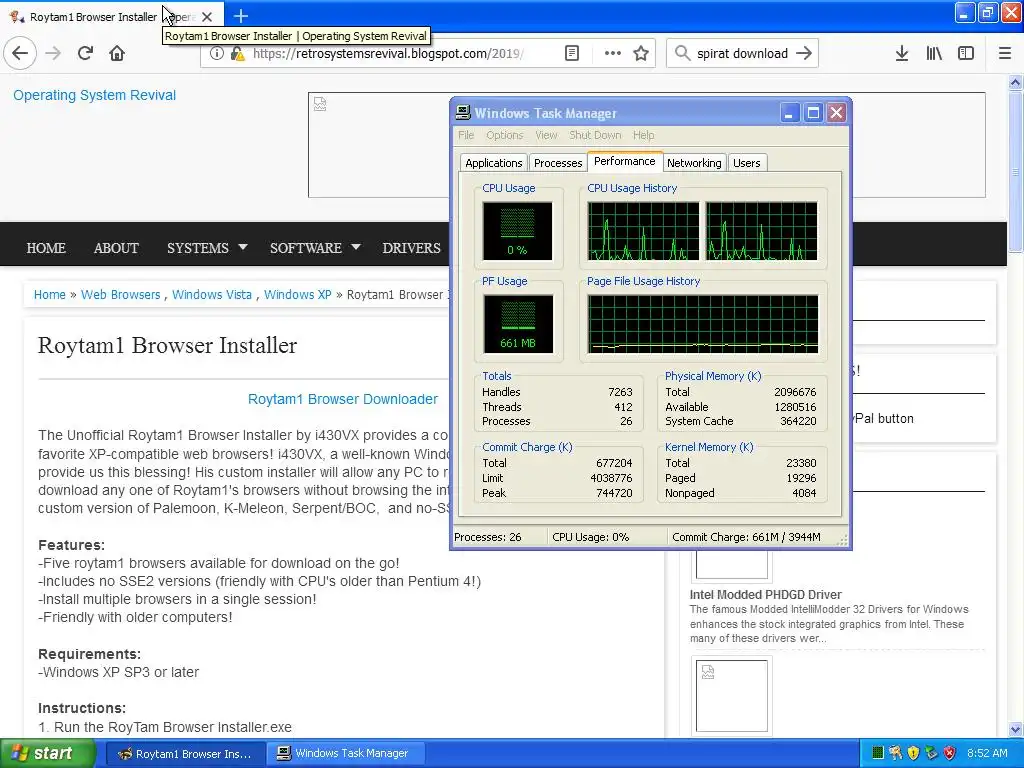Image resolution: width=1024 pixels, height=768 pixels.
Task: Open the browser hamburger menu
Action: click(x=1005, y=54)
